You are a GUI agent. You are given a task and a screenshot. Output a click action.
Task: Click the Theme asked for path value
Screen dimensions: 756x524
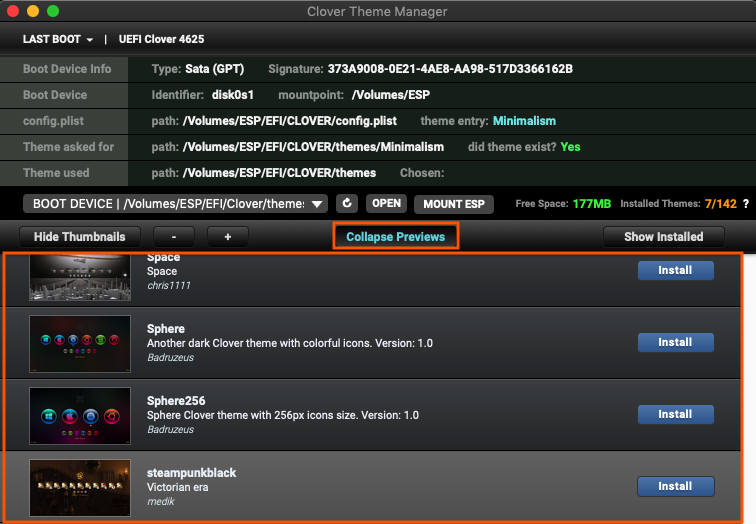click(x=313, y=147)
